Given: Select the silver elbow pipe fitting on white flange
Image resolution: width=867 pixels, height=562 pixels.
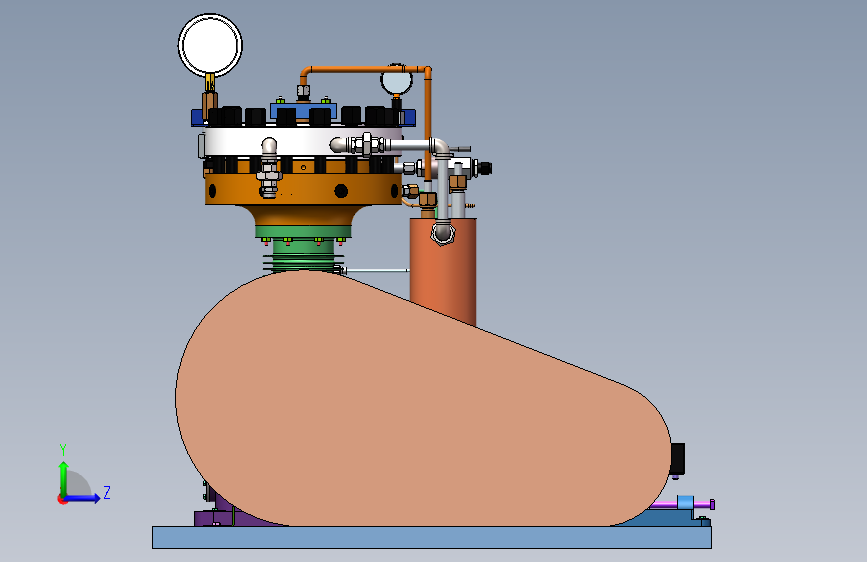Looking at the screenshot, I should (269, 147).
